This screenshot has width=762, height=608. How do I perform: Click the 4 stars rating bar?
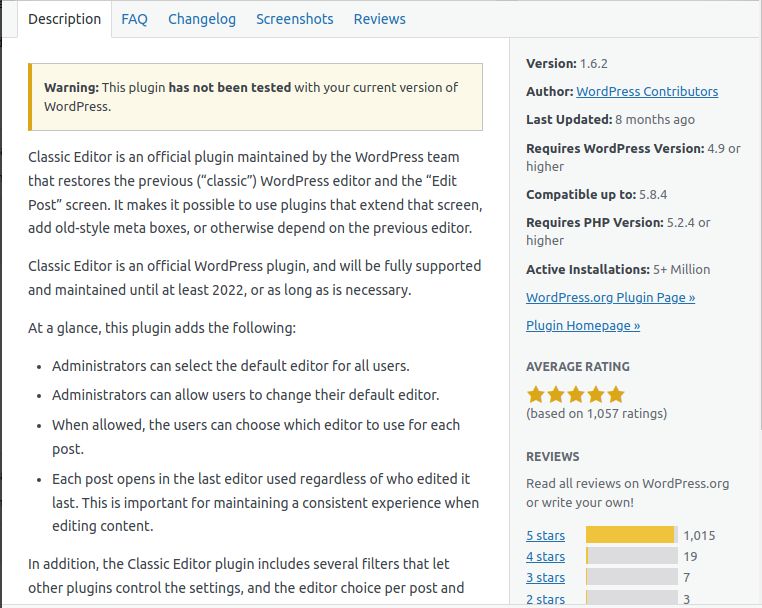(632, 556)
